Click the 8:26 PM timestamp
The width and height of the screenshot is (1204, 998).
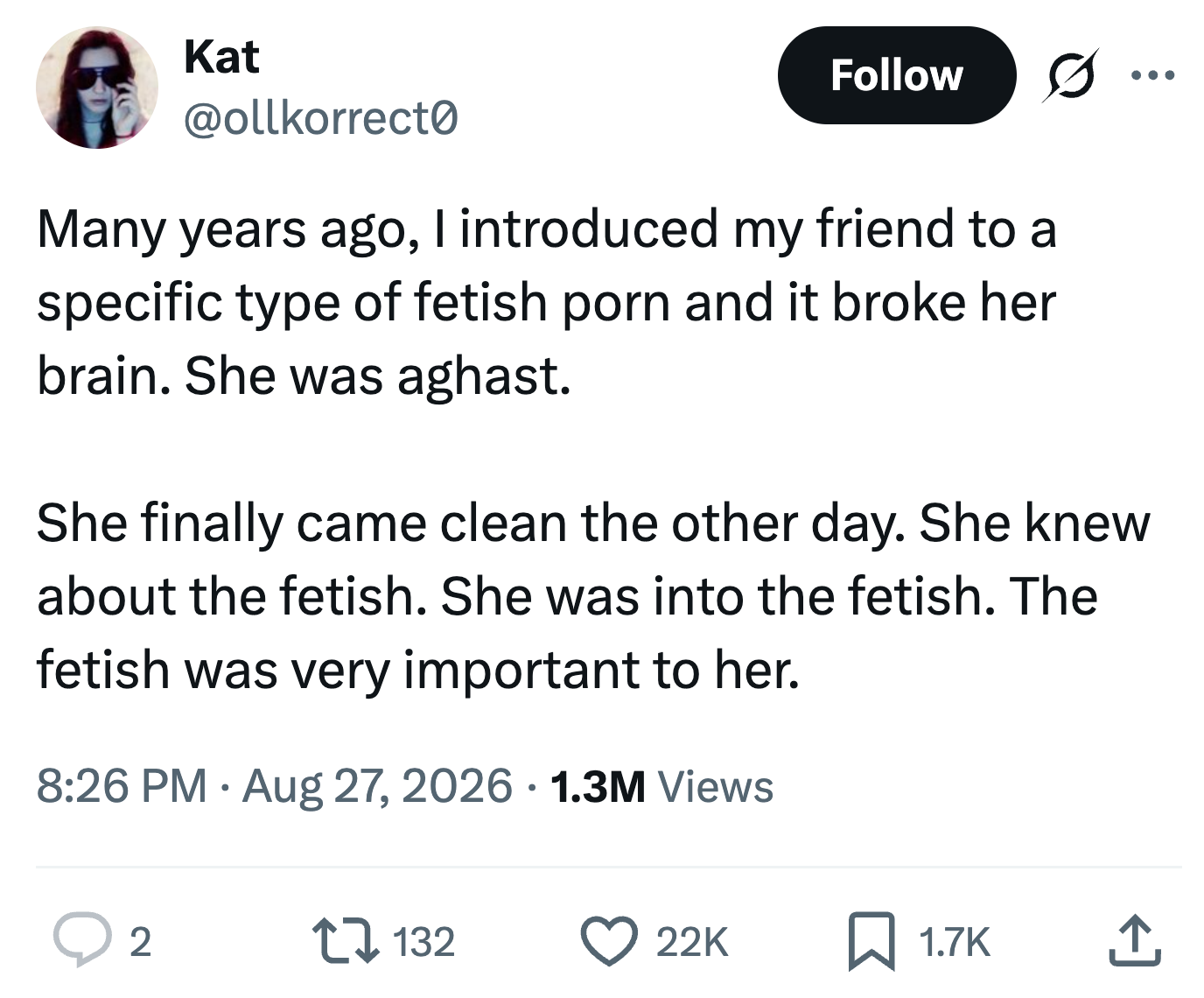[x=122, y=785]
